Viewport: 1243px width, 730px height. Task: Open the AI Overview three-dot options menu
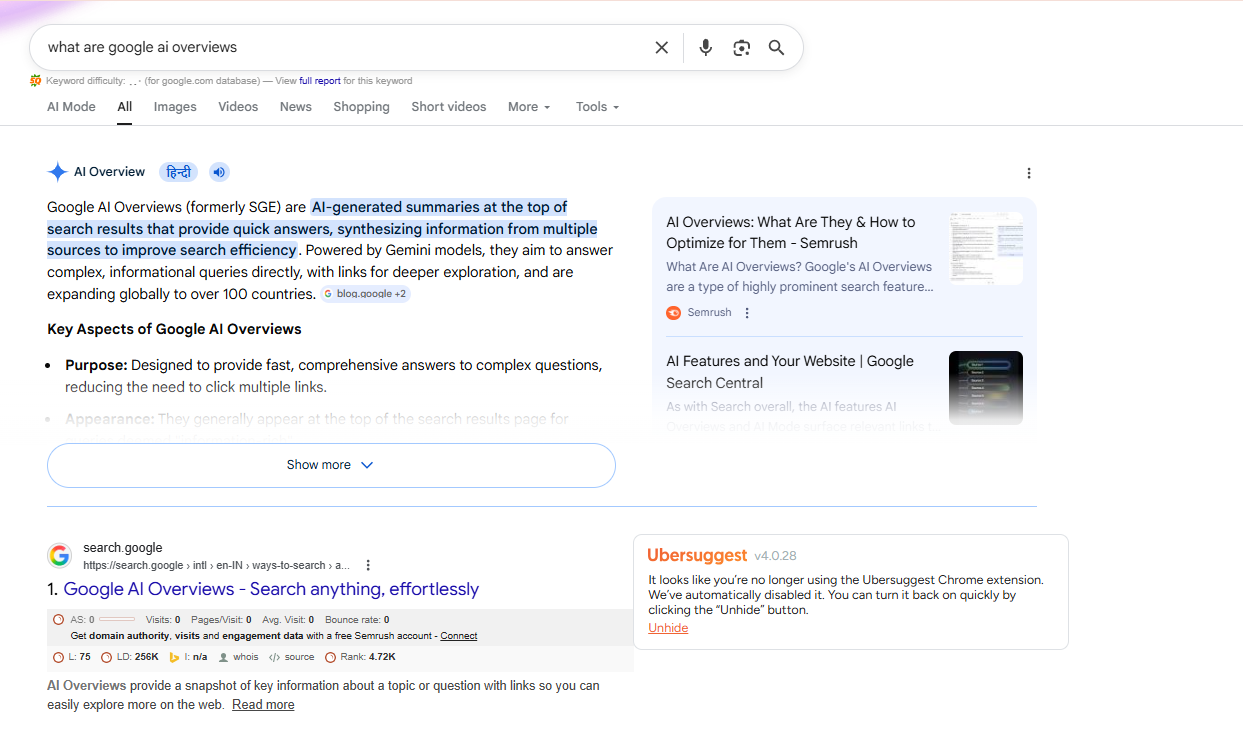click(1029, 172)
